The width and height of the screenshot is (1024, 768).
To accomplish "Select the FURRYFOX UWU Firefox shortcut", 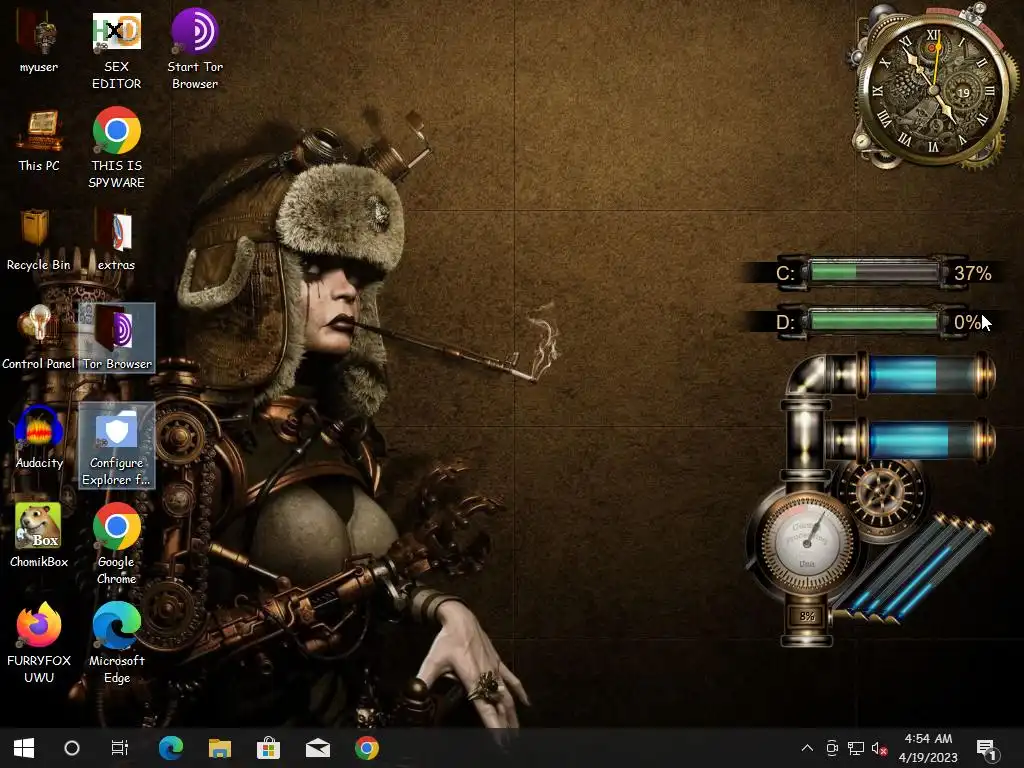I will click(x=39, y=643).
